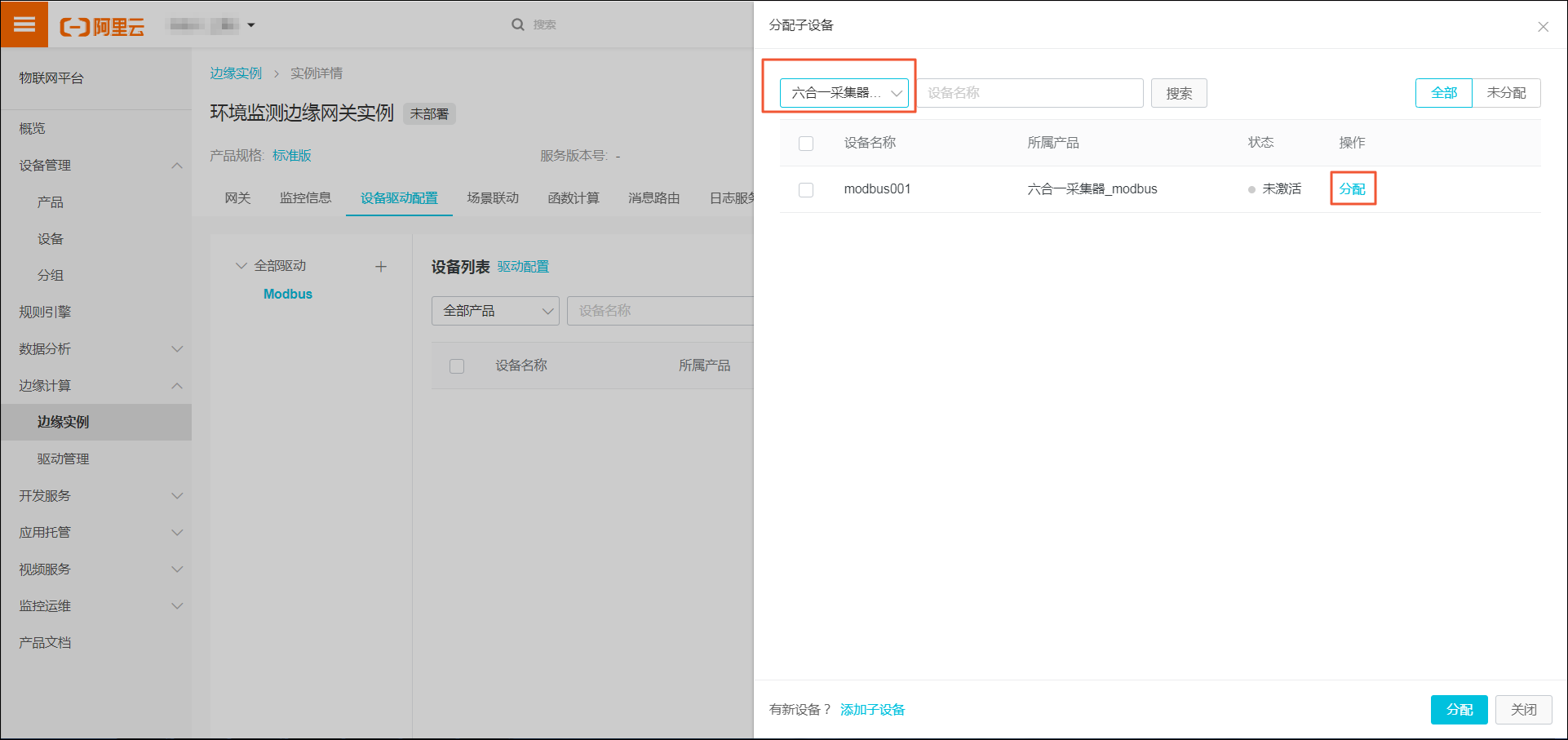
Task: Expand the 视频服务 sidebar section
Action: (177, 569)
